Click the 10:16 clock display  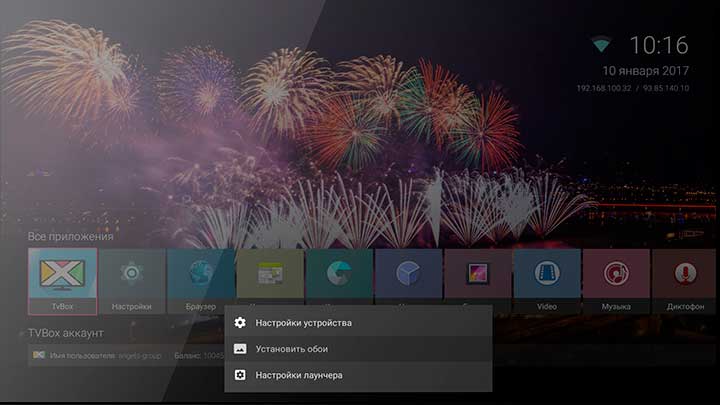[x=658, y=45]
